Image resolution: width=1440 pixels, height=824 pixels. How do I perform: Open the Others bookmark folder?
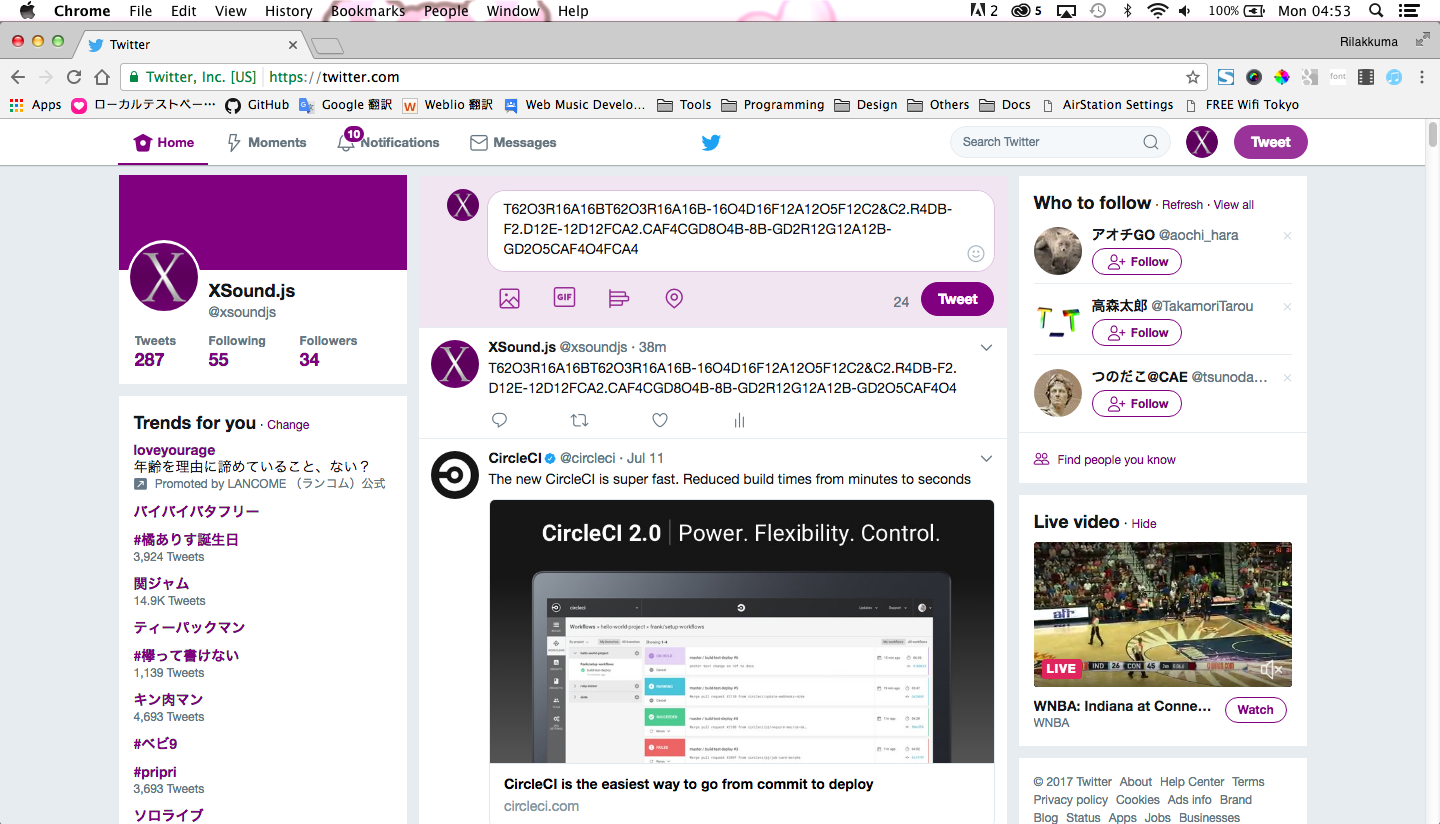(938, 104)
